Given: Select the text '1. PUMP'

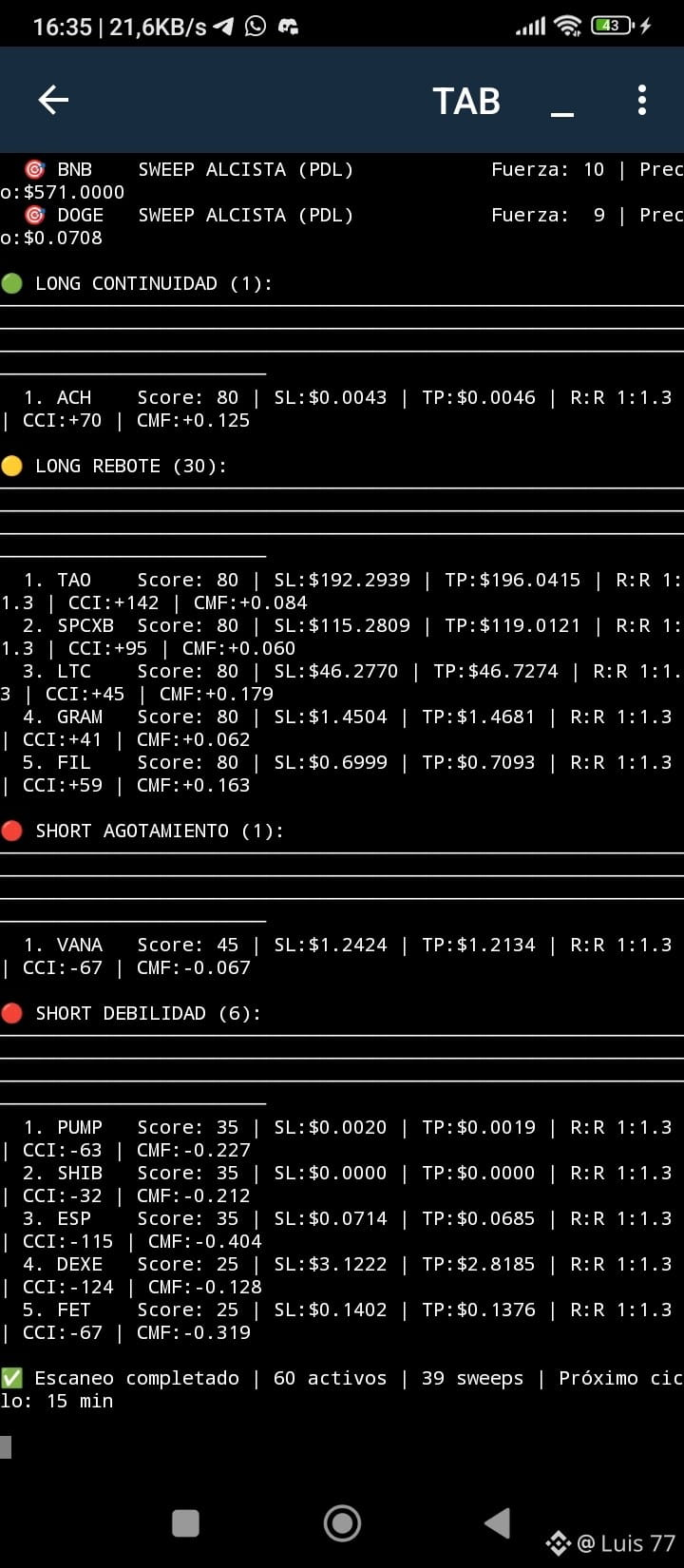Looking at the screenshot, I should [64, 1127].
